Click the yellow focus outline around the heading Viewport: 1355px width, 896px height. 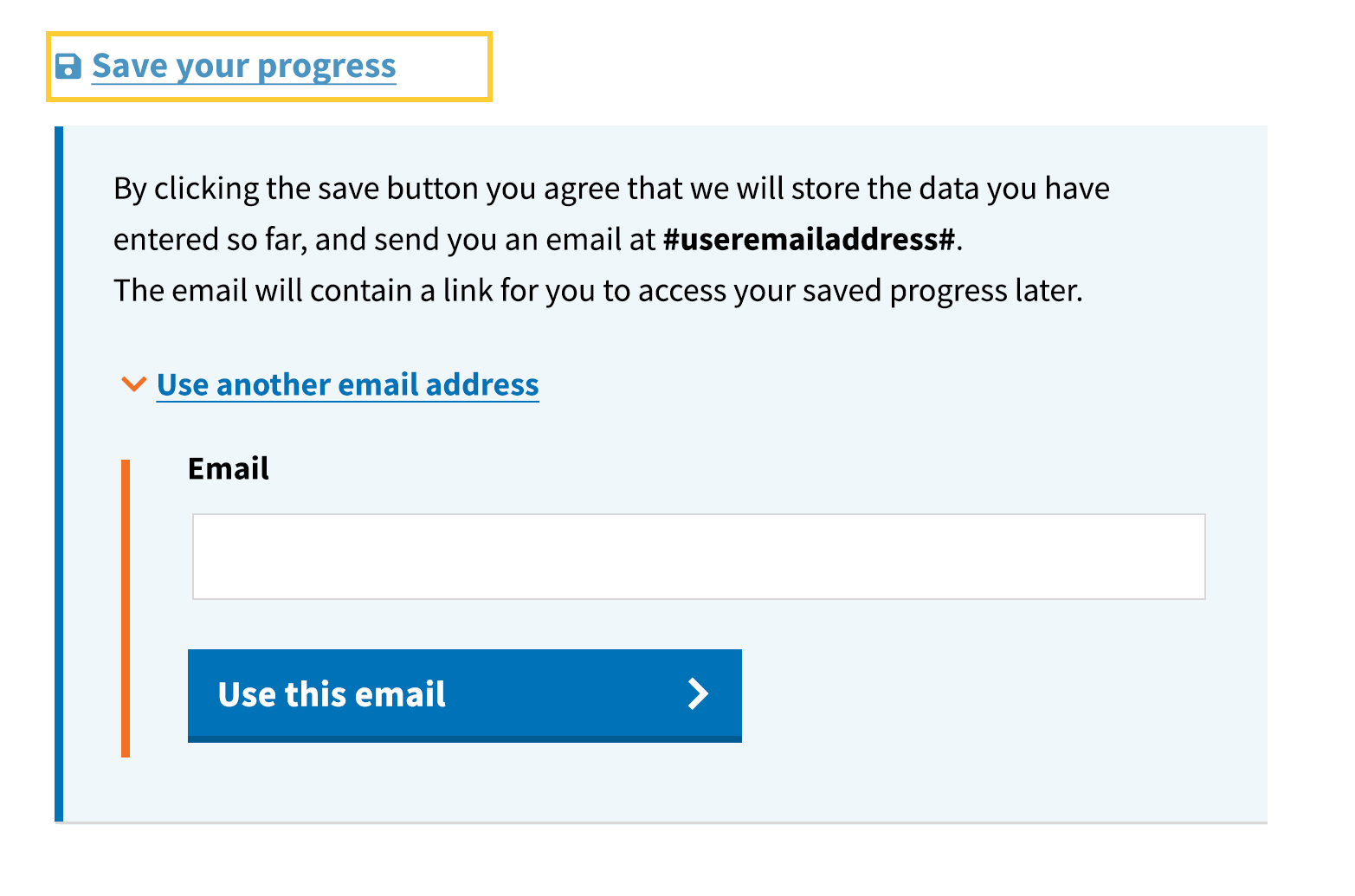(268, 35)
